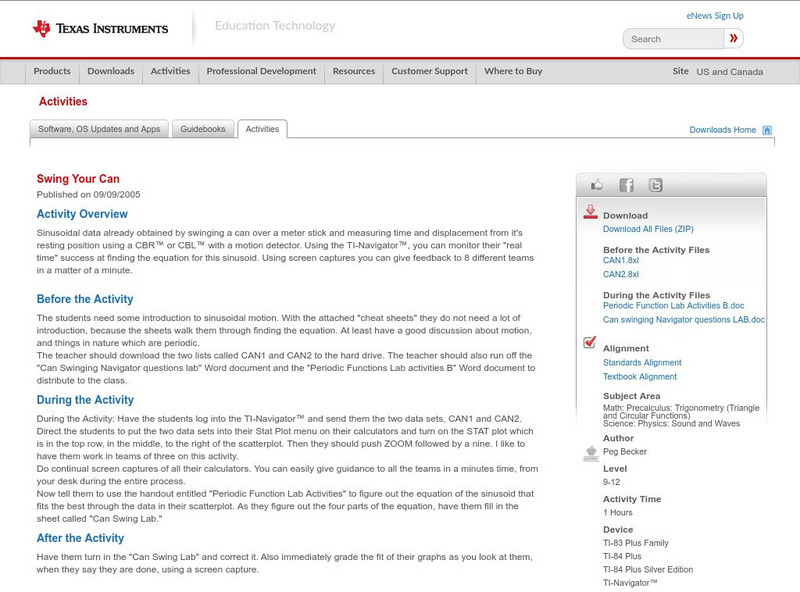Click device TI-83 Plus Family
Screen dimensions: 800x592
636,543
